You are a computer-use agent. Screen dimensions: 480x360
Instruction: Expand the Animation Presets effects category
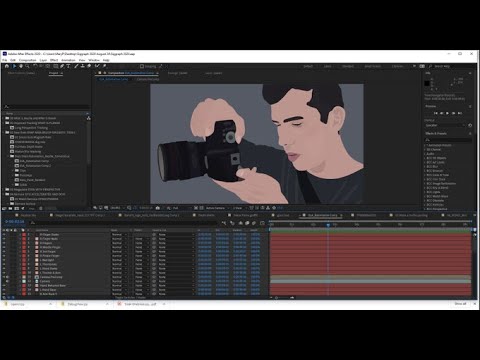click(425, 145)
